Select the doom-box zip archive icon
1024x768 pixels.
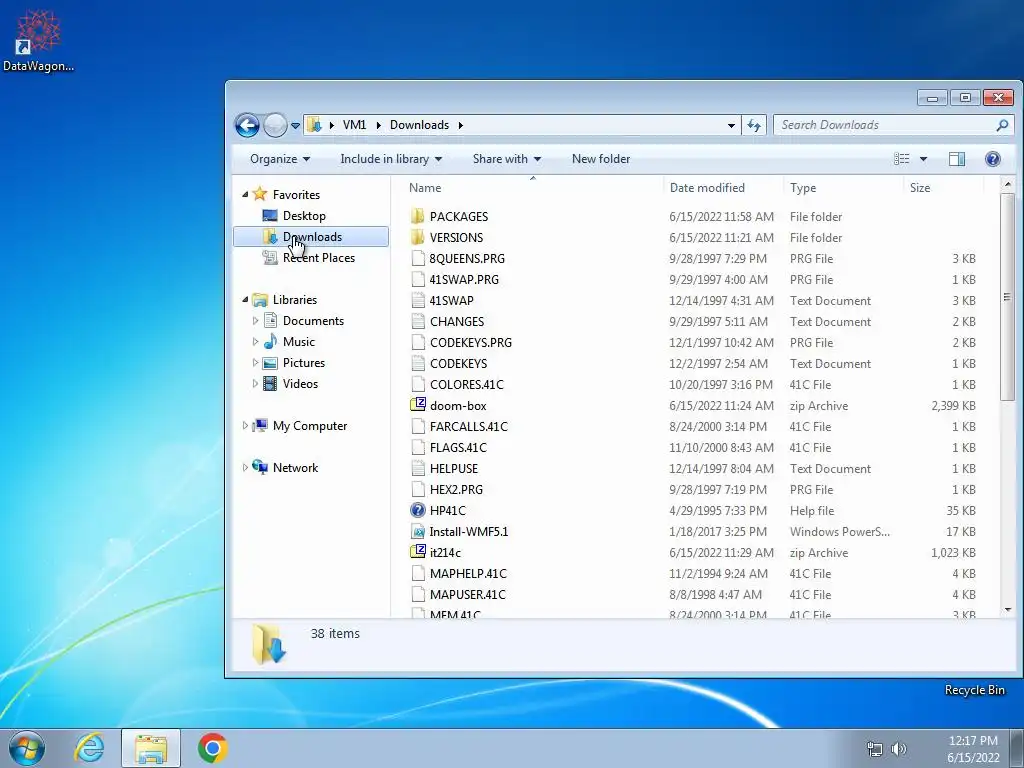click(x=418, y=405)
